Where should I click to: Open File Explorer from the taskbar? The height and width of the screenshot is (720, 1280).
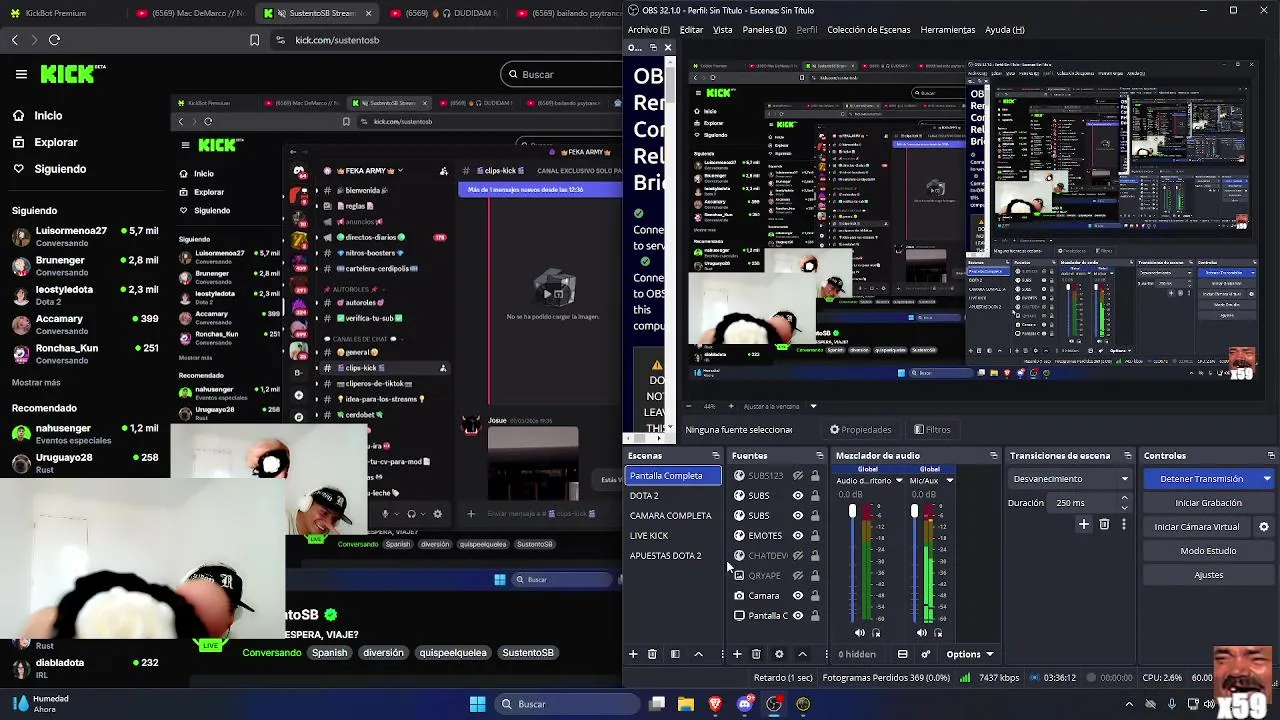click(686, 704)
